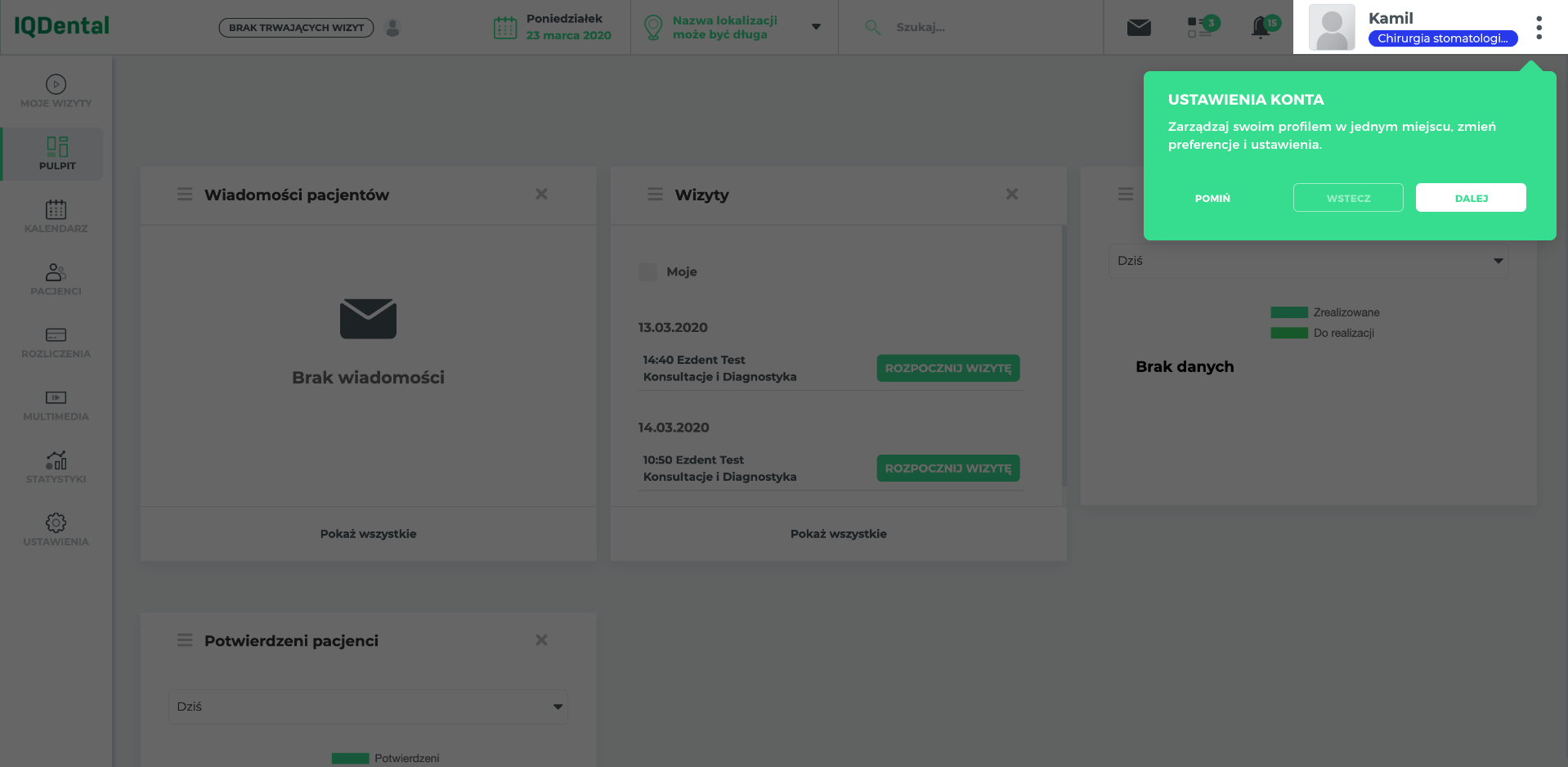Screen dimensions: 1568x767
Task: Open the three-dot account menu
Action: 1539,28
